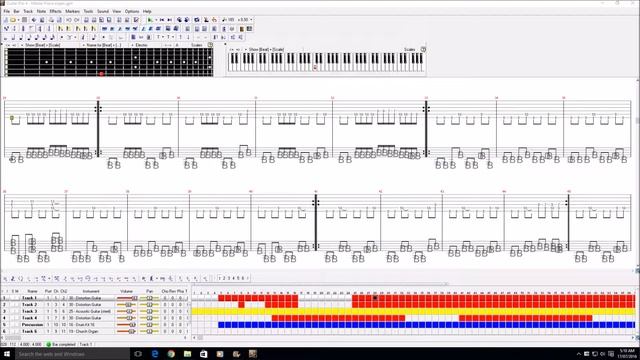Expand the recent files arrow beside Open

(18, 20)
